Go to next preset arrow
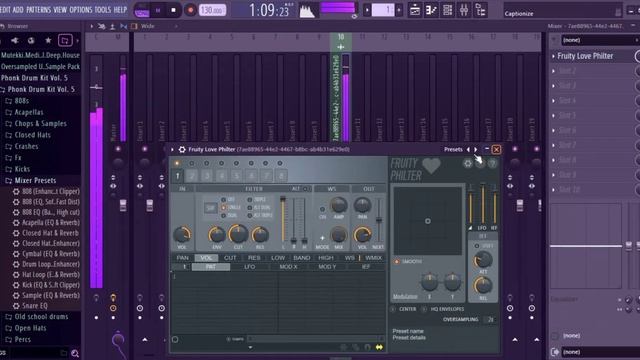This screenshot has width=640, height=360. click(476, 149)
